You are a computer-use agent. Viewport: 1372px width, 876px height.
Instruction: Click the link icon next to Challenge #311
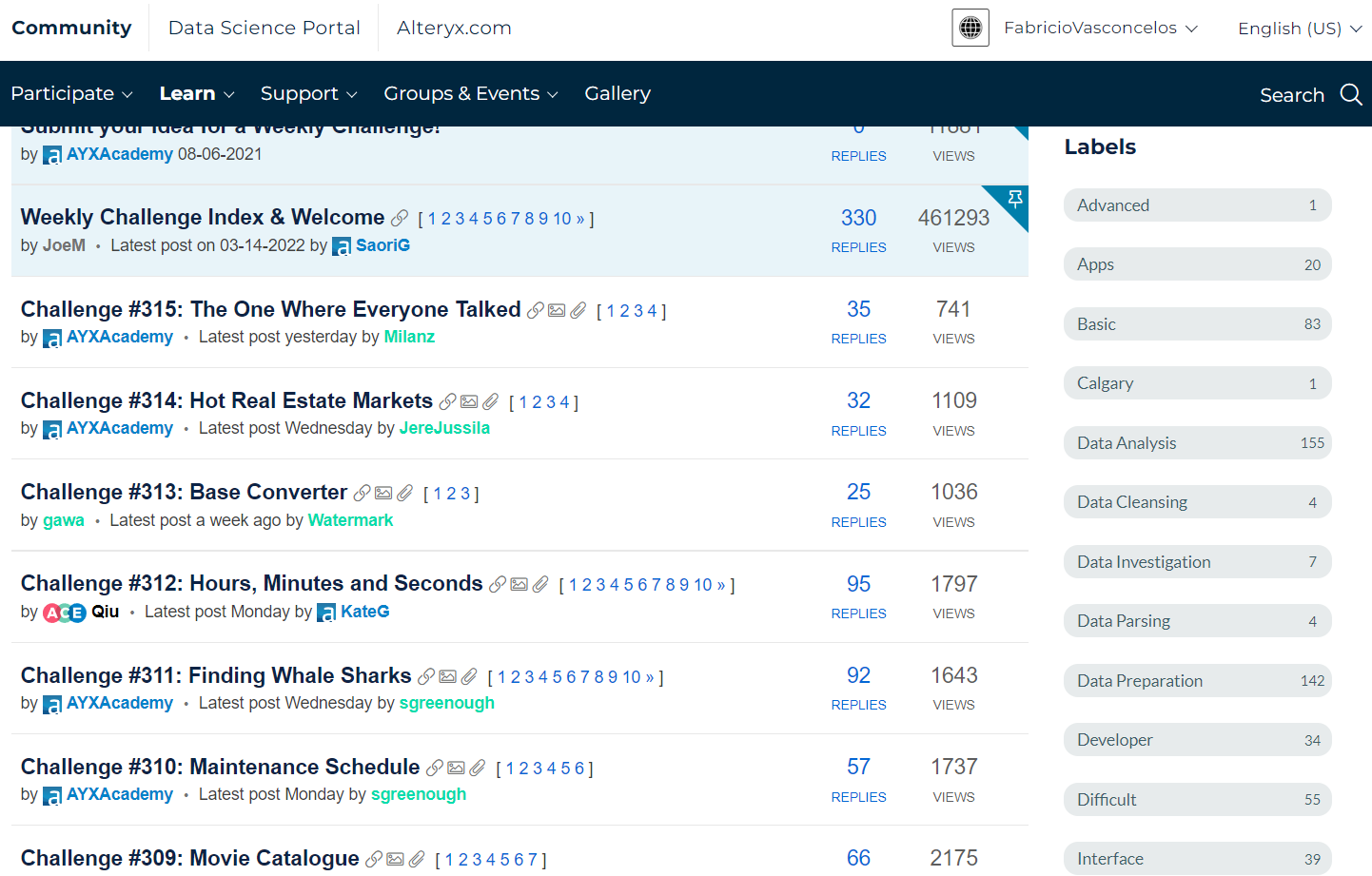426,676
